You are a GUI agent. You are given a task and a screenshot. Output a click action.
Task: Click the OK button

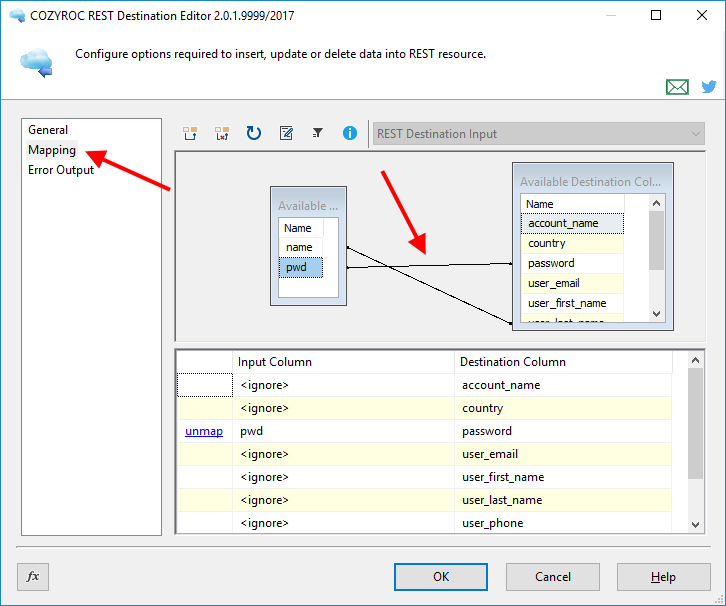coord(441,577)
